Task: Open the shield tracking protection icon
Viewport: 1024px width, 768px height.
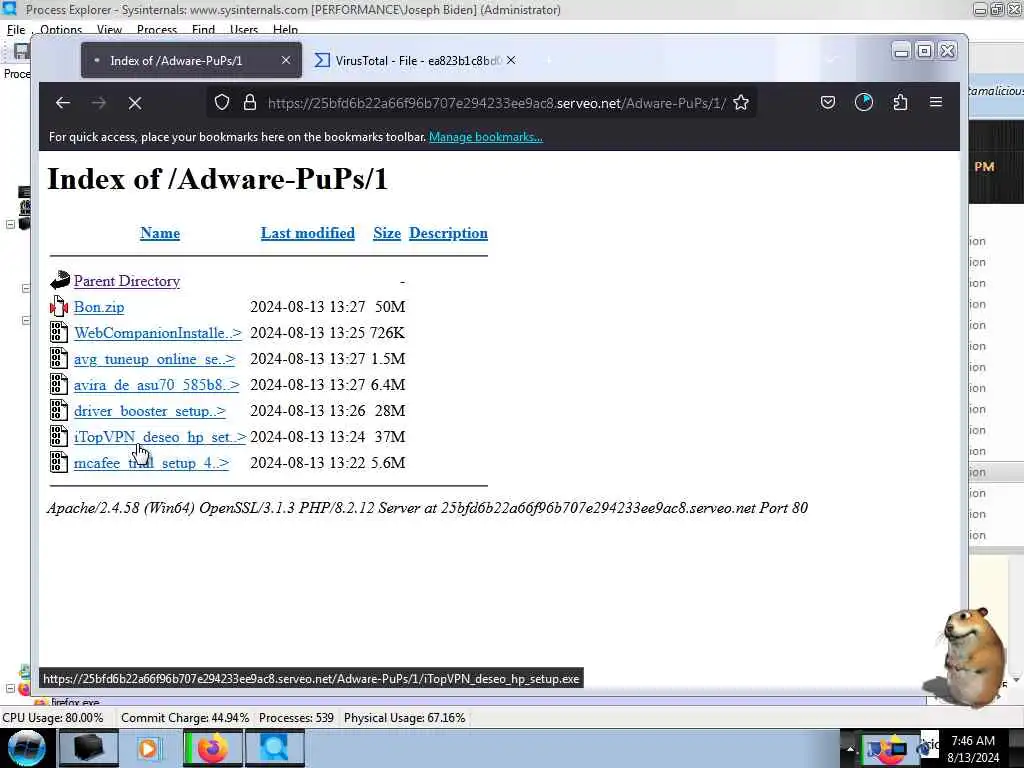Action: point(222,103)
